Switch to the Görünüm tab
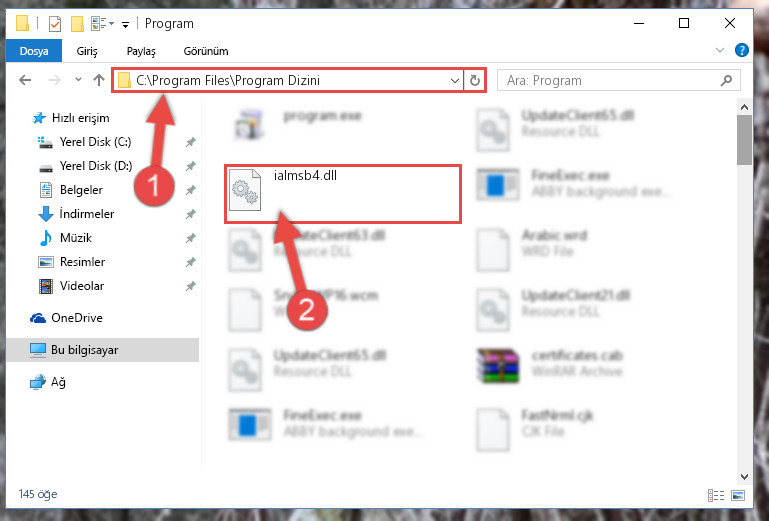 (206, 51)
